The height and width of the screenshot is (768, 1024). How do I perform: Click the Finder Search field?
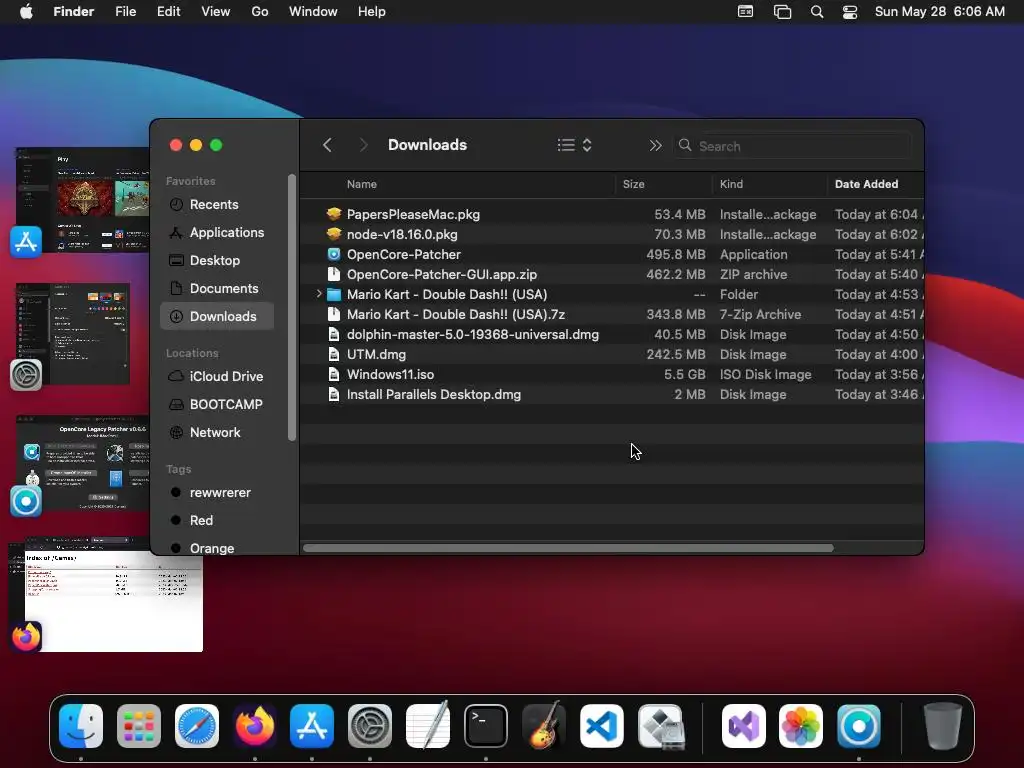click(792, 146)
